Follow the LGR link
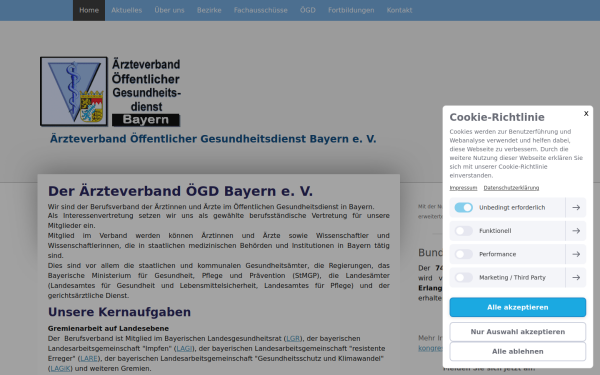600x375 pixels. [x=293, y=338]
